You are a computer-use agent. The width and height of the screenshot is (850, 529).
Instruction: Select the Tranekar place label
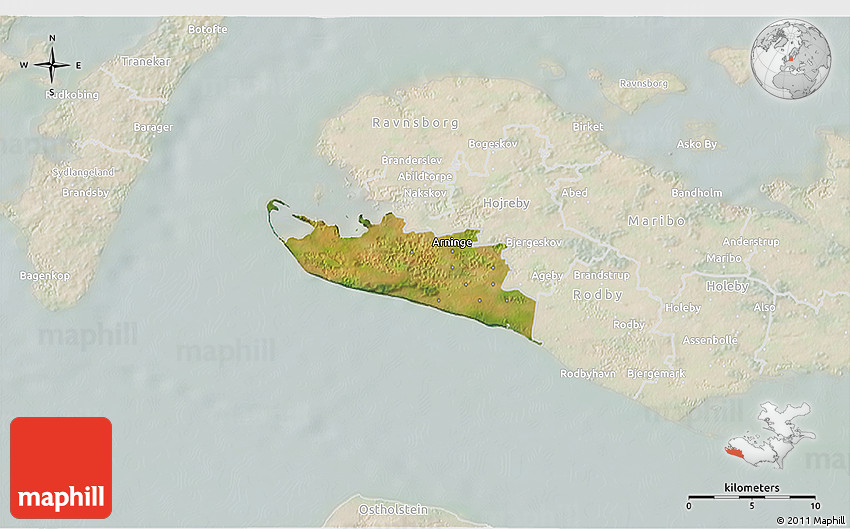pyautogui.click(x=147, y=61)
